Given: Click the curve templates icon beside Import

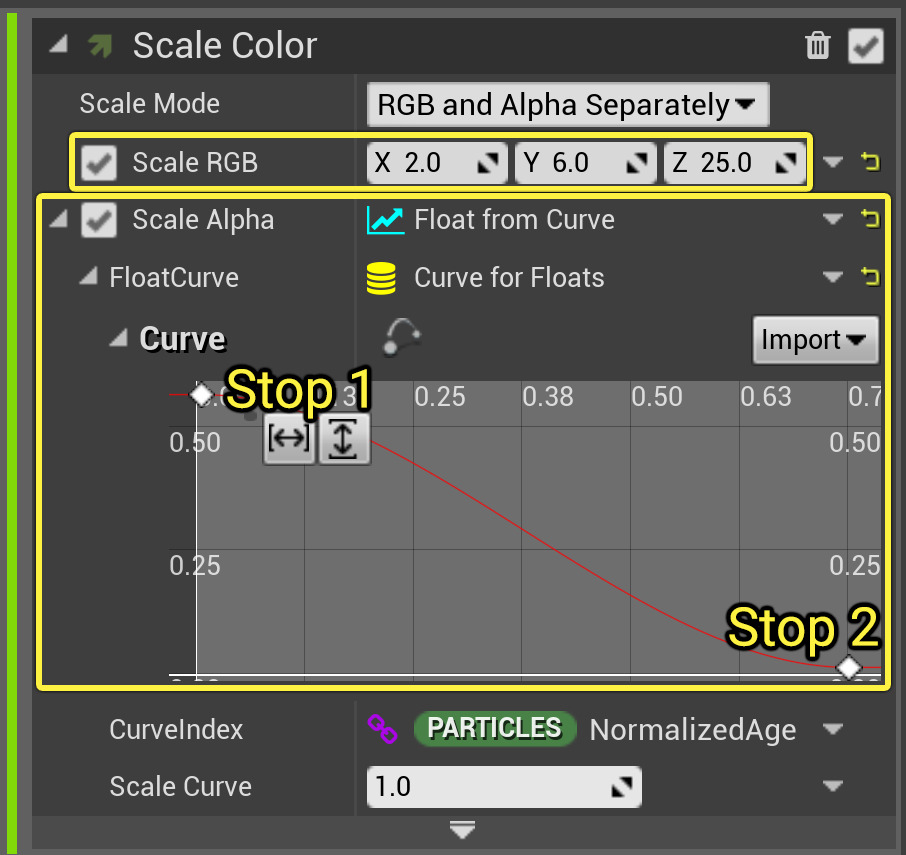Looking at the screenshot, I should 400,337.
